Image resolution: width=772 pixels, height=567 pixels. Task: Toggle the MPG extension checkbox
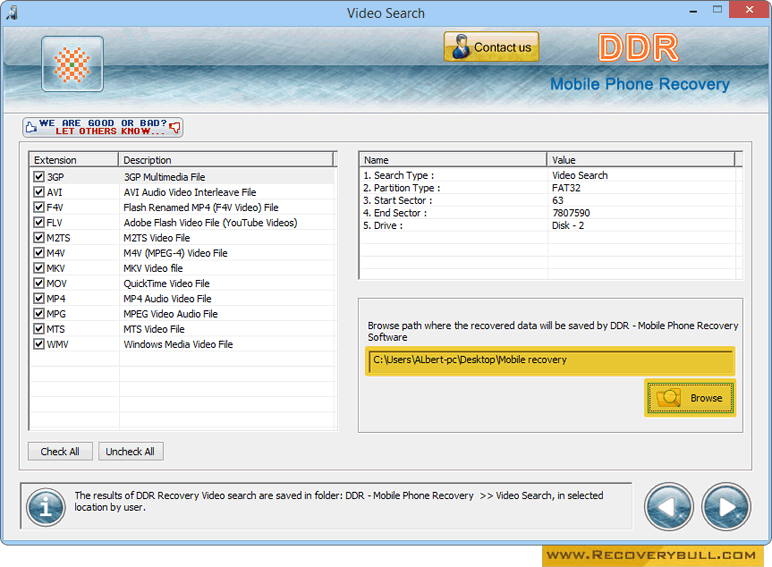[x=39, y=314]
